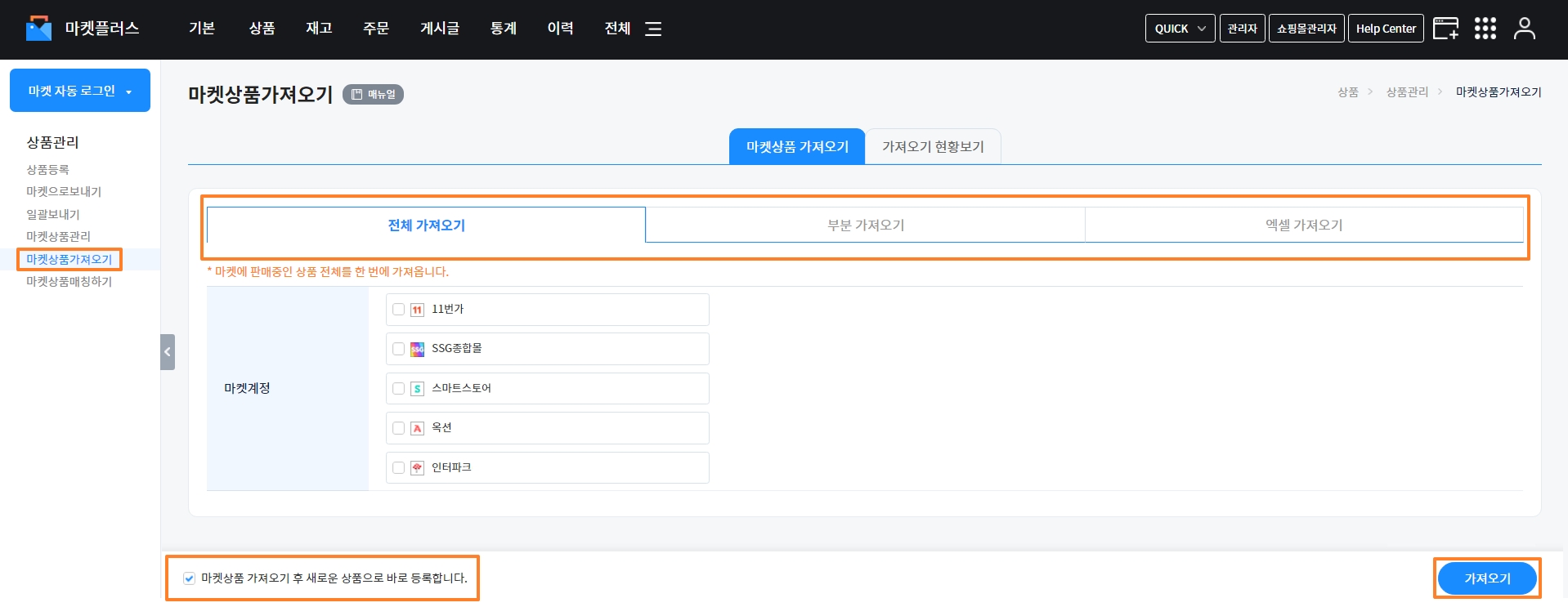Click the 쇼핑몰관리자 button
This screenshot has width=1568, height=616.
click(x=1306, y=29)
